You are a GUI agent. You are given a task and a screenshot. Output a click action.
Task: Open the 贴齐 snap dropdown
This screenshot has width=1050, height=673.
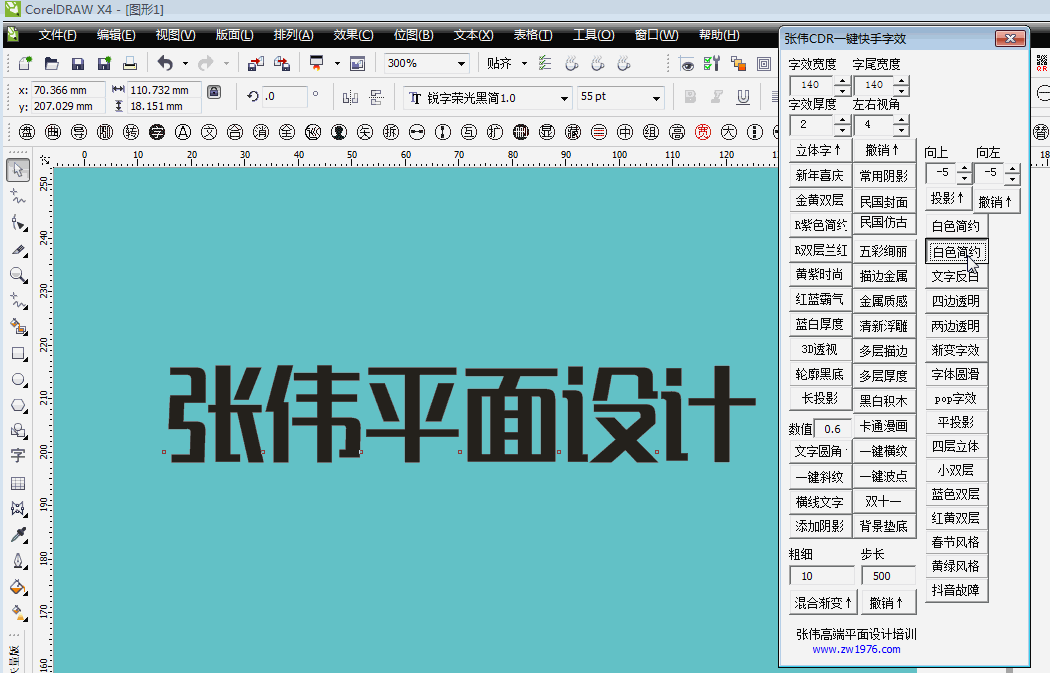point(524,64)
